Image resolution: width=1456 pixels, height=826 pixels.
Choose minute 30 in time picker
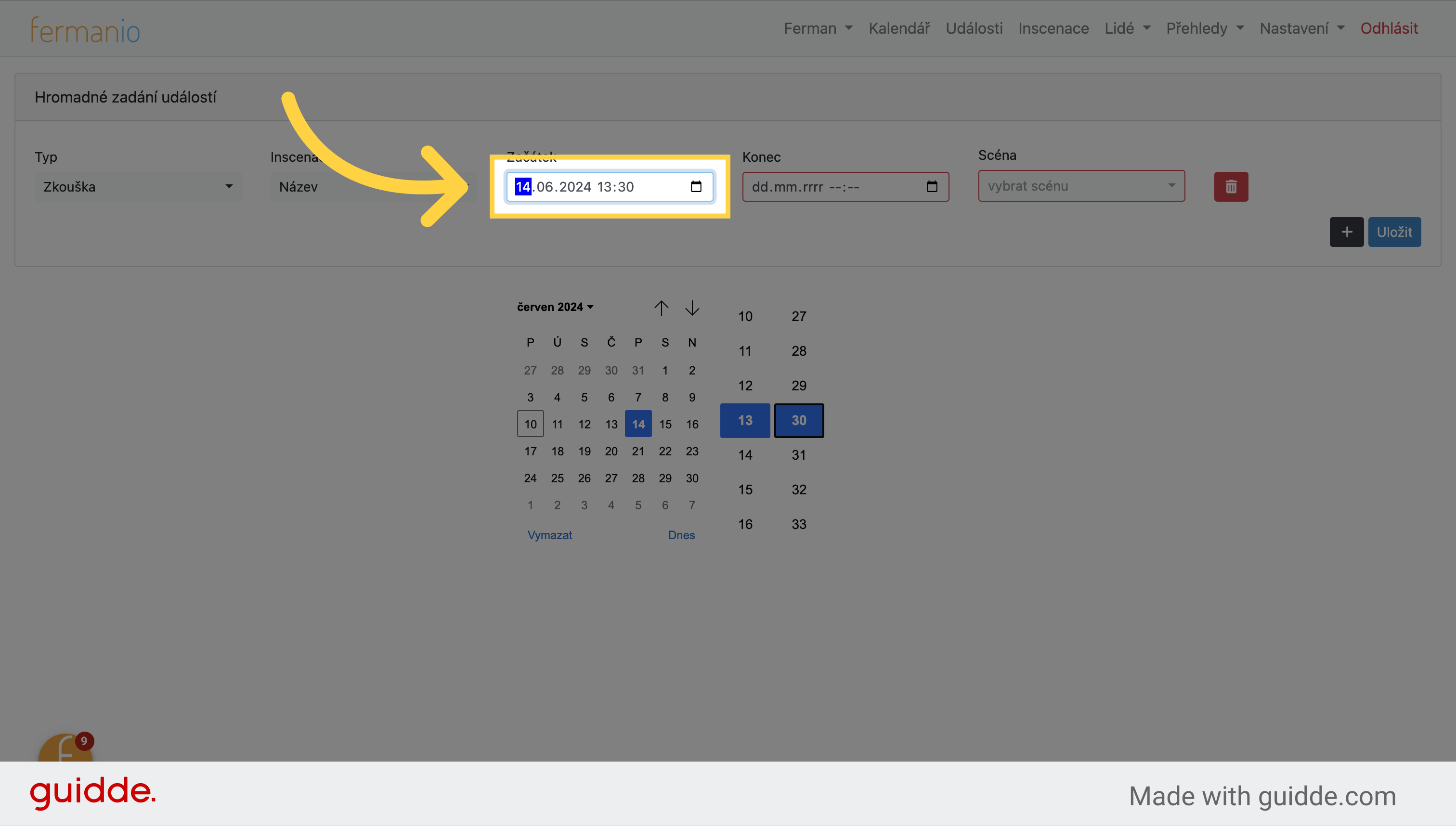(x=799, y=420)
